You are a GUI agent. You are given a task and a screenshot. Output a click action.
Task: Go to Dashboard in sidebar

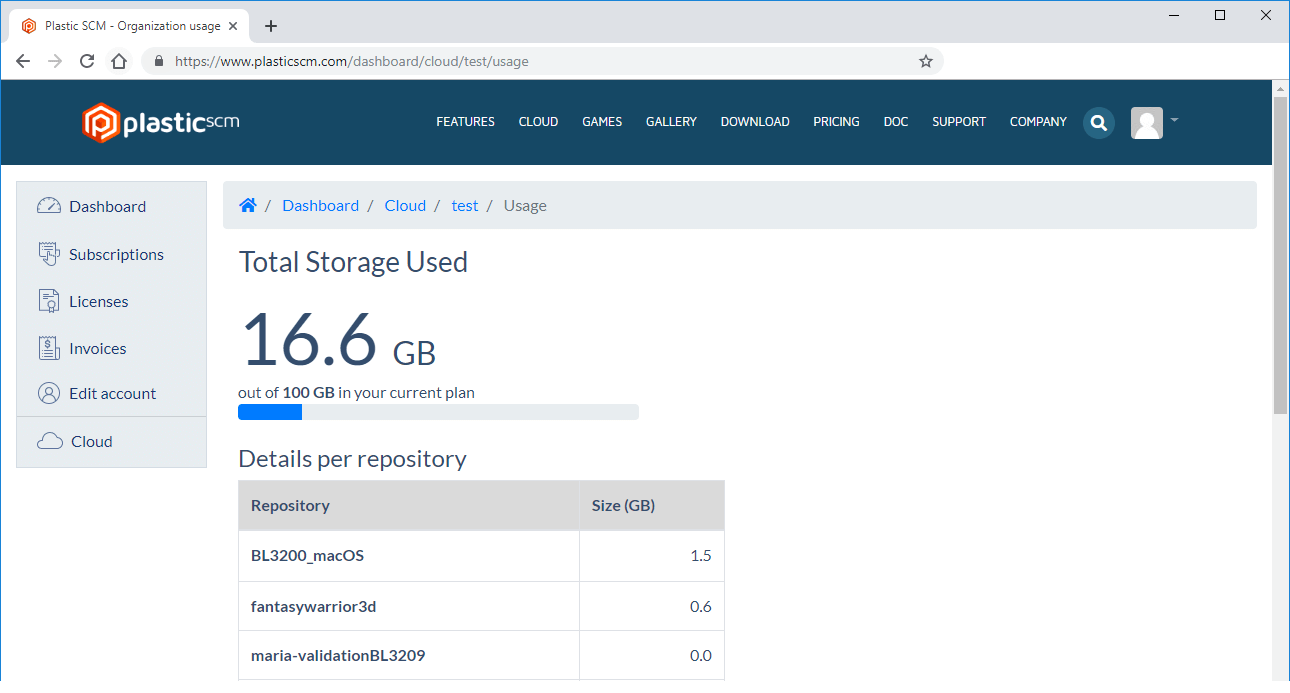[x=107, y=206]
